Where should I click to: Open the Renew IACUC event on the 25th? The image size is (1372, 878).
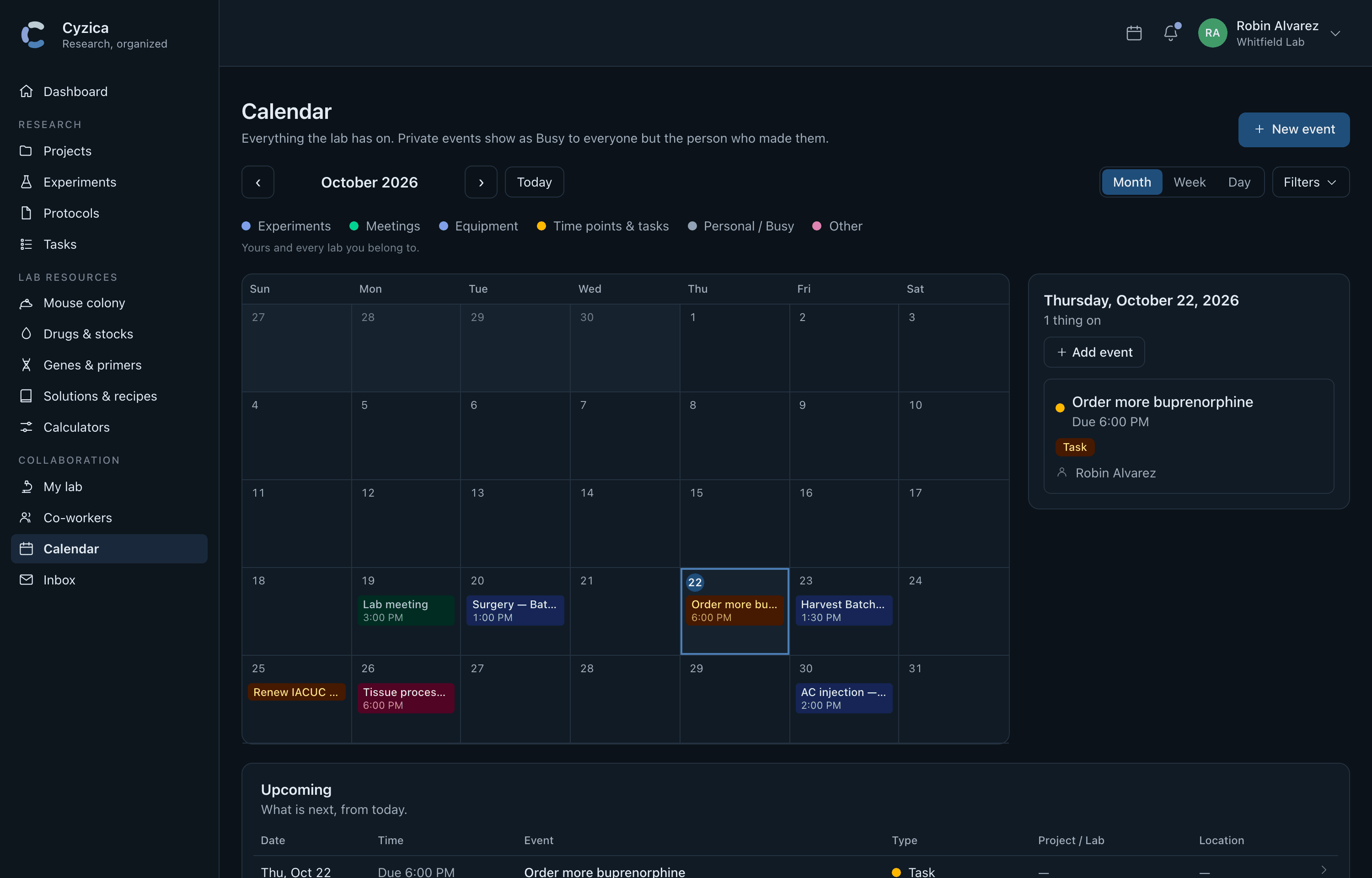point(296,692)
